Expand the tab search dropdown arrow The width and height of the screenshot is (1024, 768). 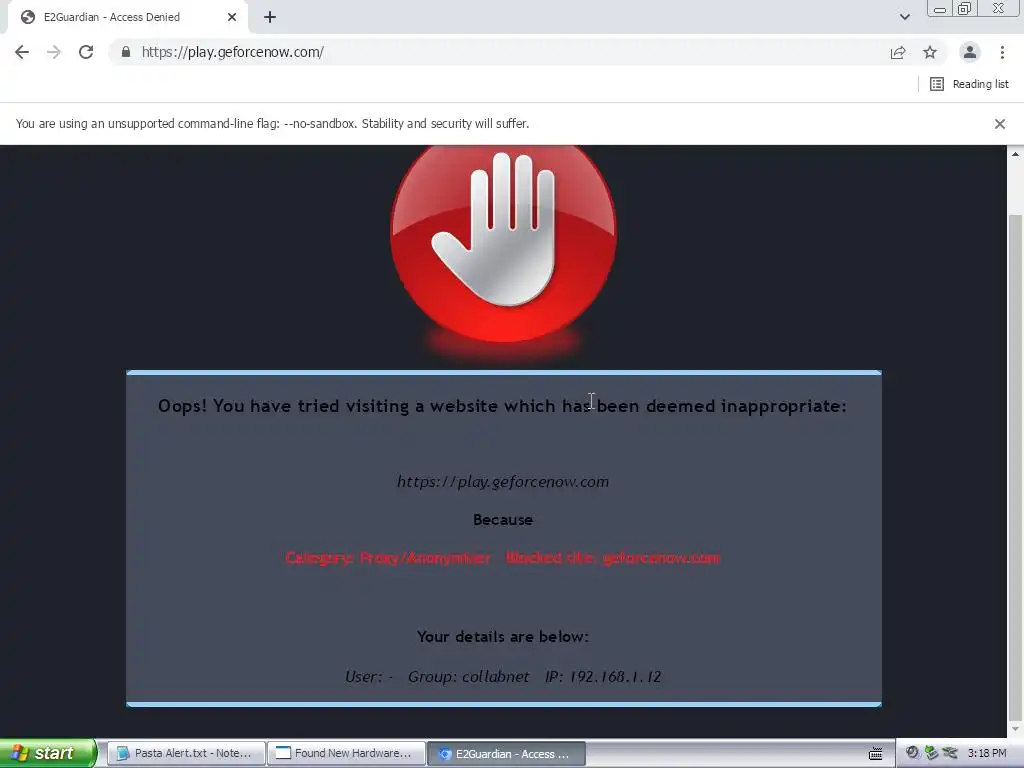coord(904,17)
